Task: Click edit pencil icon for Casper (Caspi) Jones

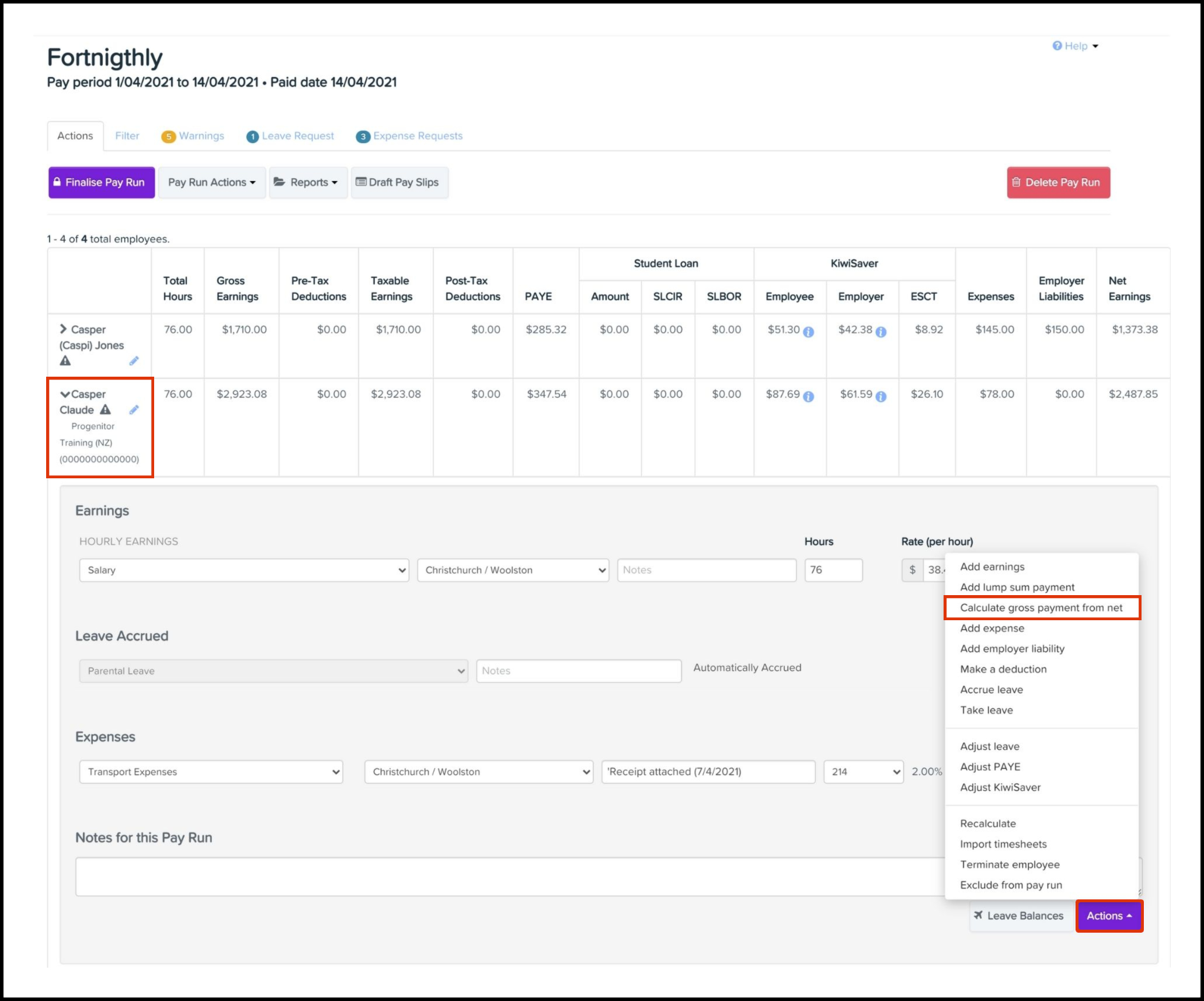Action: (x=134, y=361)
